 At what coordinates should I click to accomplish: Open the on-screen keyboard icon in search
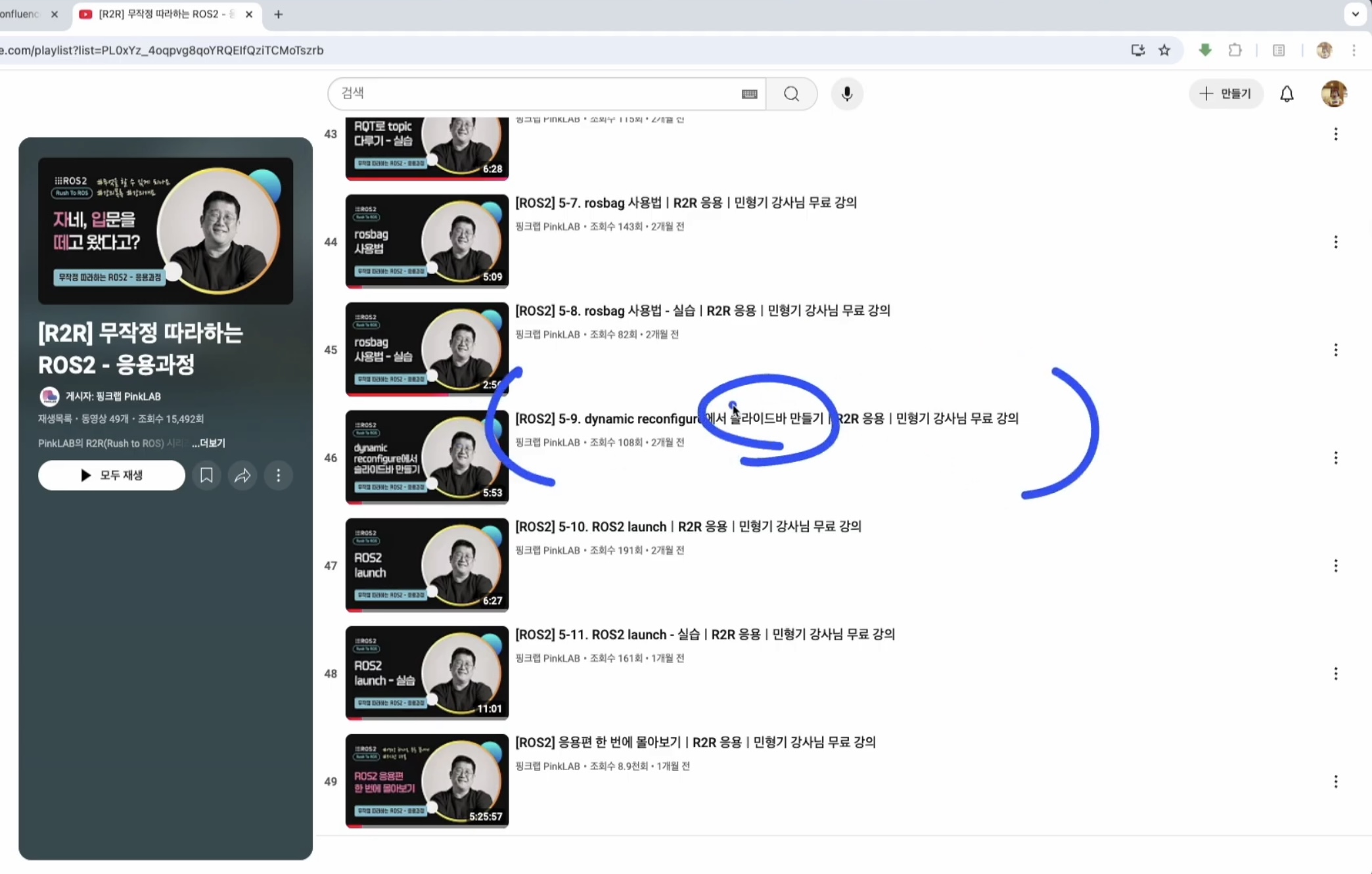pos(749,94)
